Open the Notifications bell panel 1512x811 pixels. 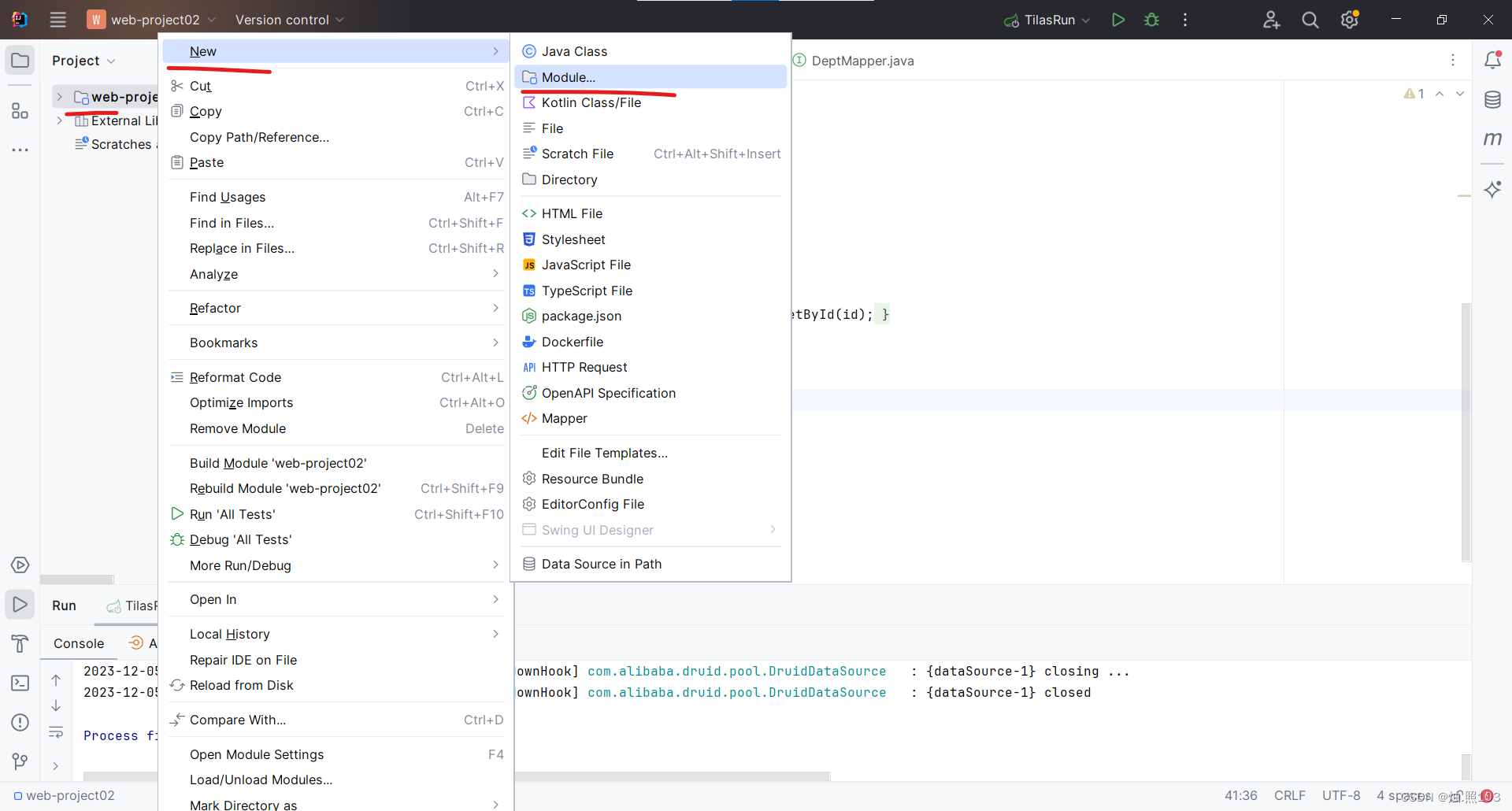1492,60
